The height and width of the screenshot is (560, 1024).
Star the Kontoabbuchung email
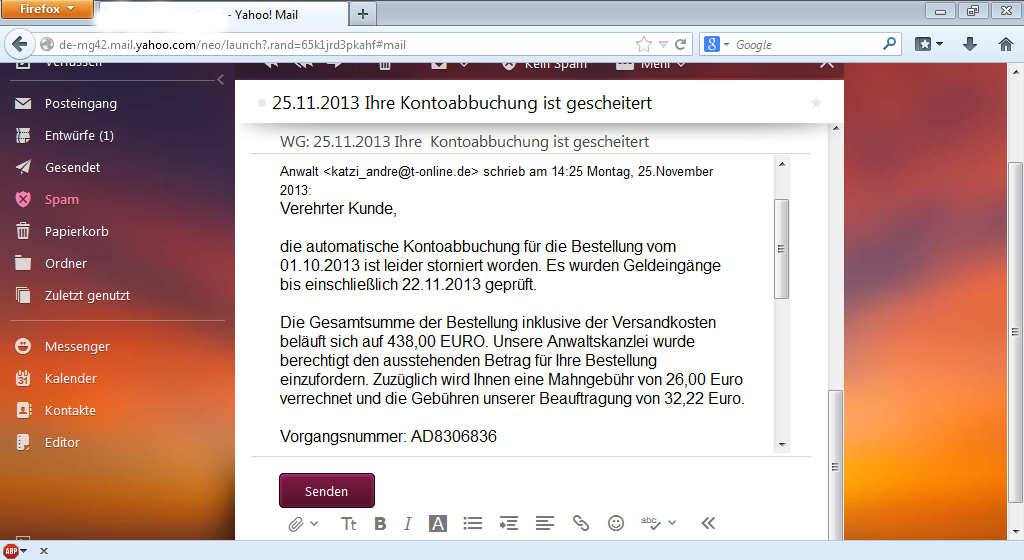[x=816, y=103]
